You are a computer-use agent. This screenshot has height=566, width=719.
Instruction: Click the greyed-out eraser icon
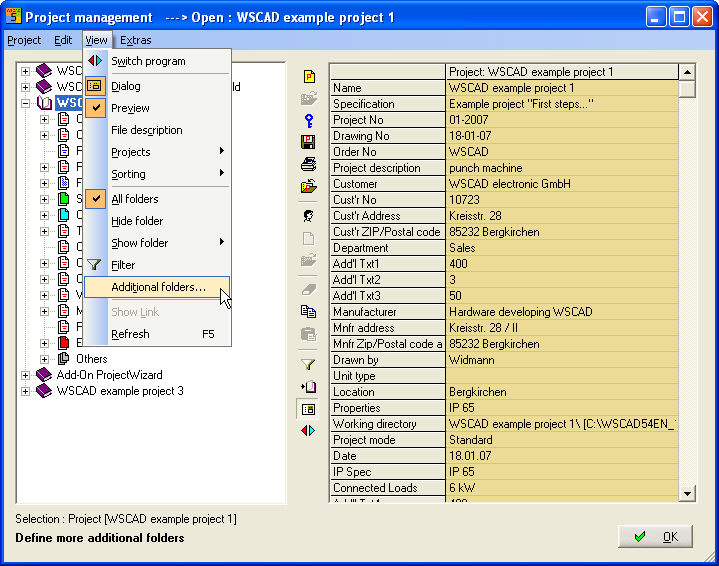click(x=309, y=289)
